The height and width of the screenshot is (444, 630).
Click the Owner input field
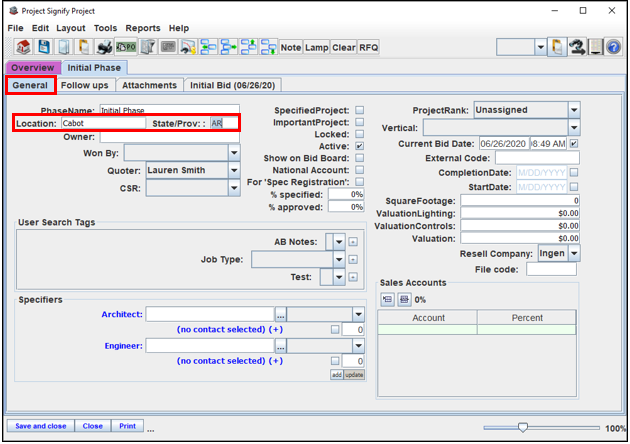(x=170, y=137)
